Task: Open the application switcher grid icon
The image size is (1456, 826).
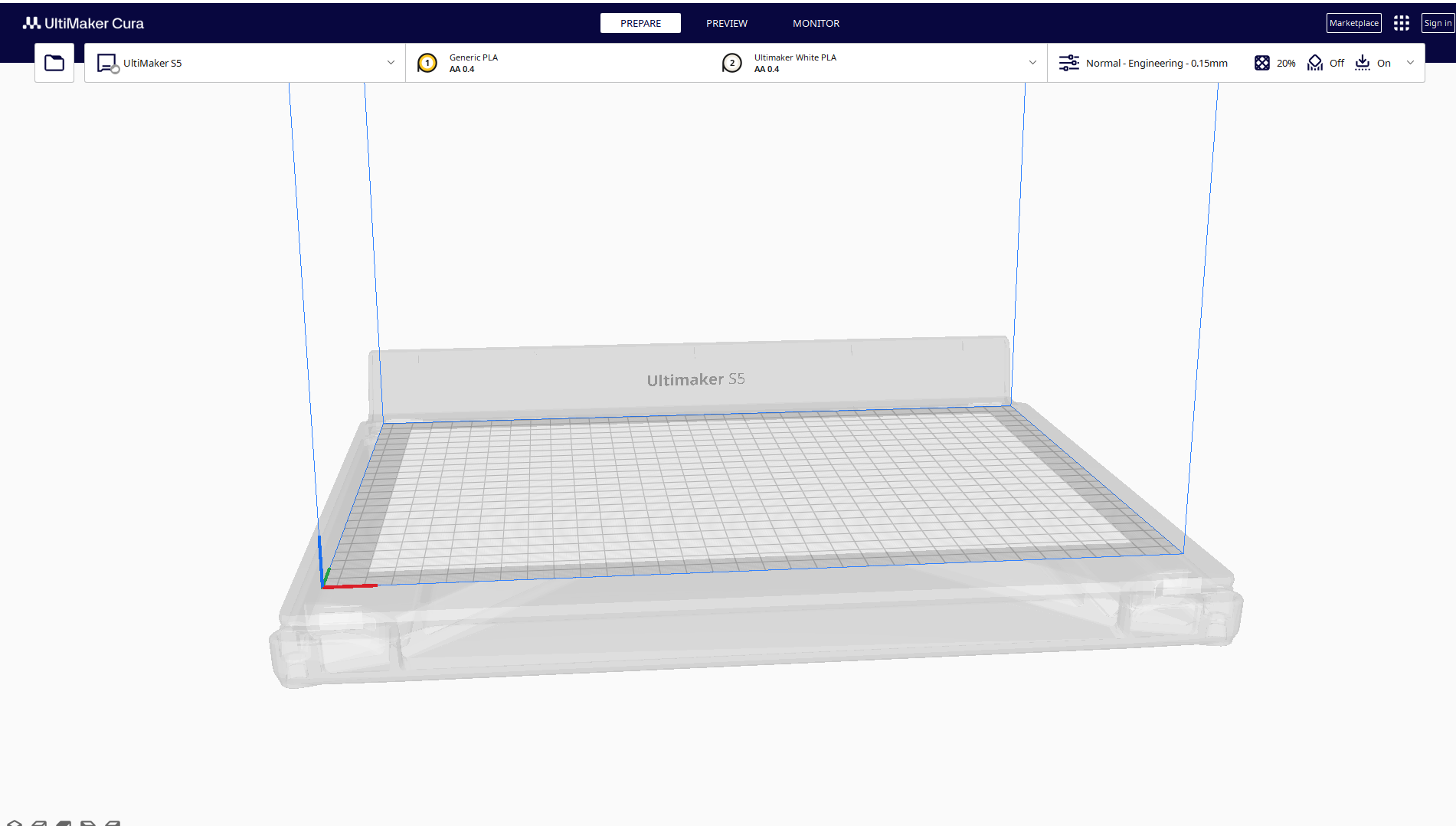Action: [1402, 23]
